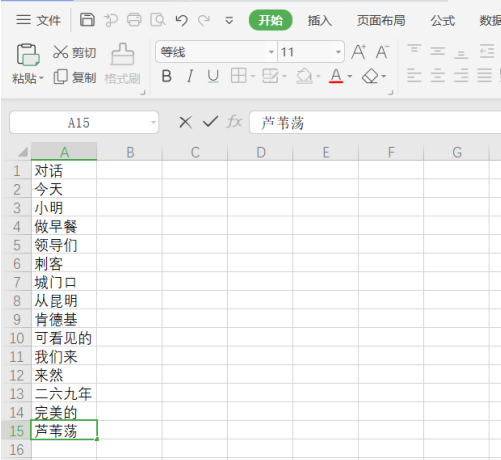Confirm the entry with the checkmark button
The image size is (501, 460).
coord(210,122)
